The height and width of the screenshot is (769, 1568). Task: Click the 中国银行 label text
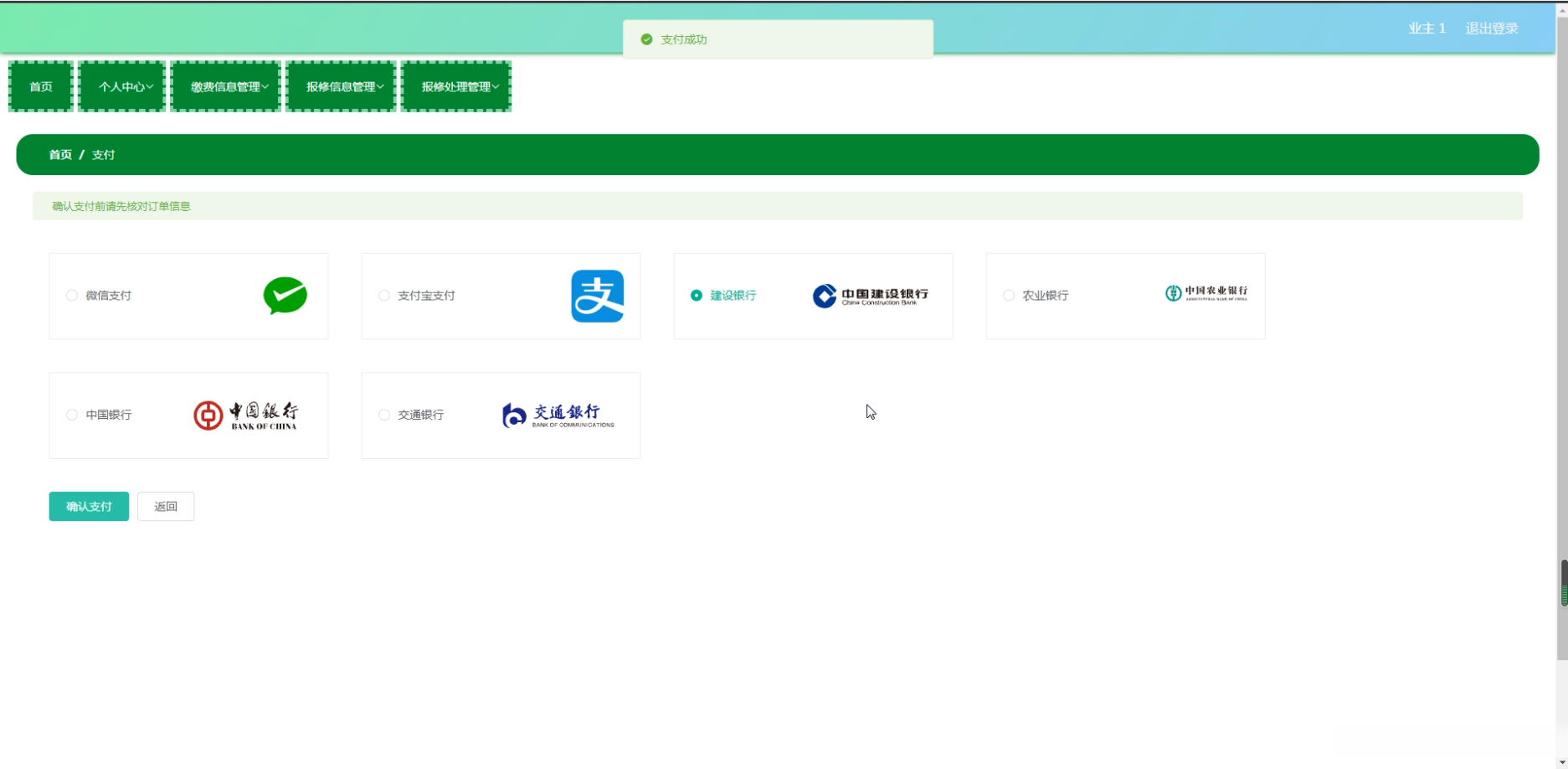point(109,415)
